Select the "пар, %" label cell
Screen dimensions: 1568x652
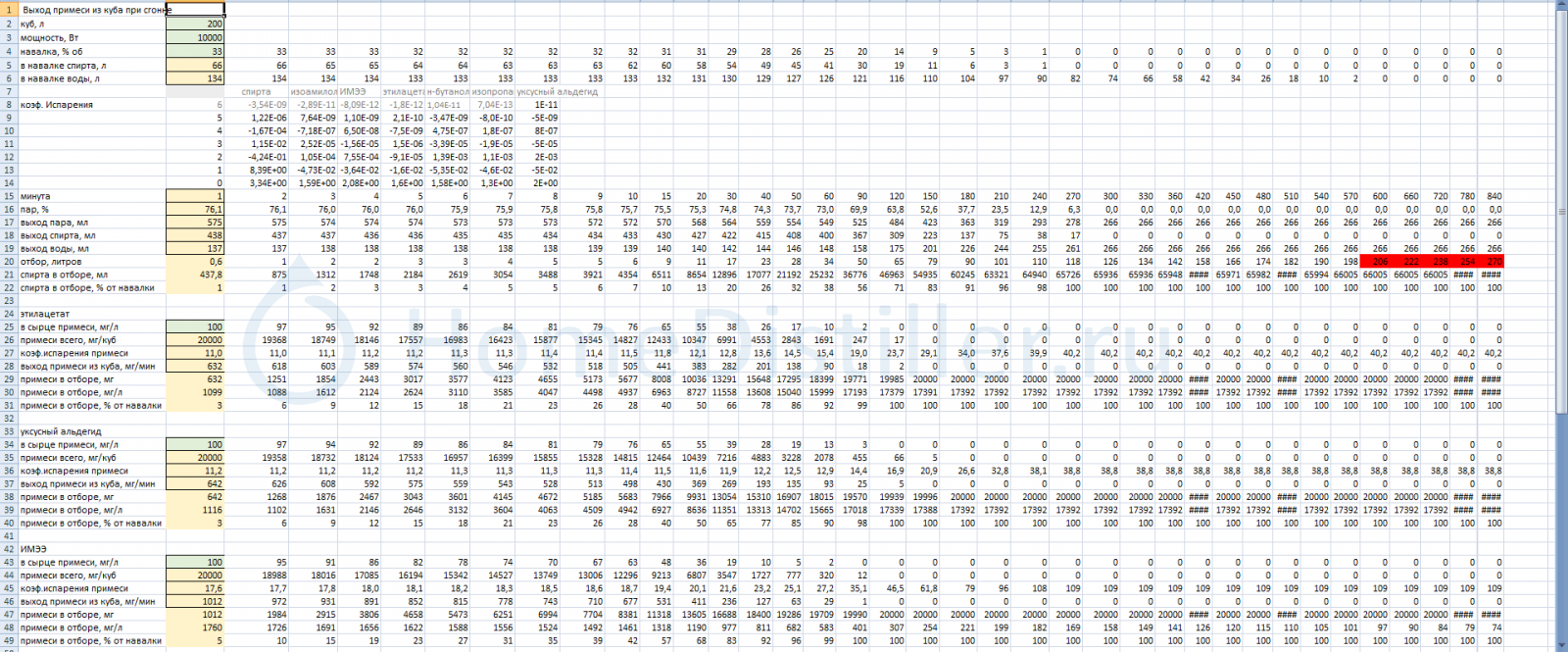(92, 209)
